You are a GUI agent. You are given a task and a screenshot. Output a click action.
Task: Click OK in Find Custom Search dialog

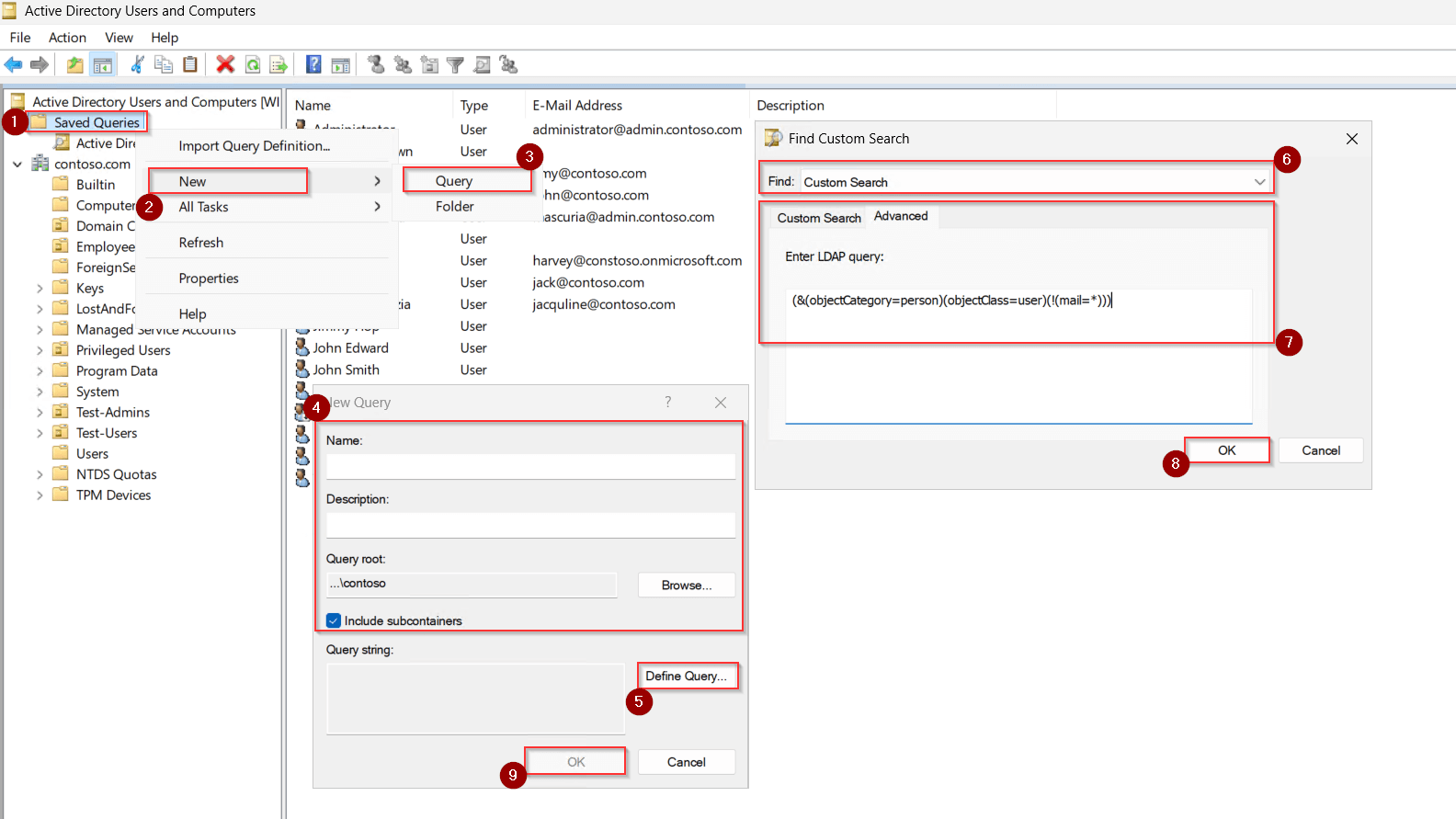[x=1227, y=450]
